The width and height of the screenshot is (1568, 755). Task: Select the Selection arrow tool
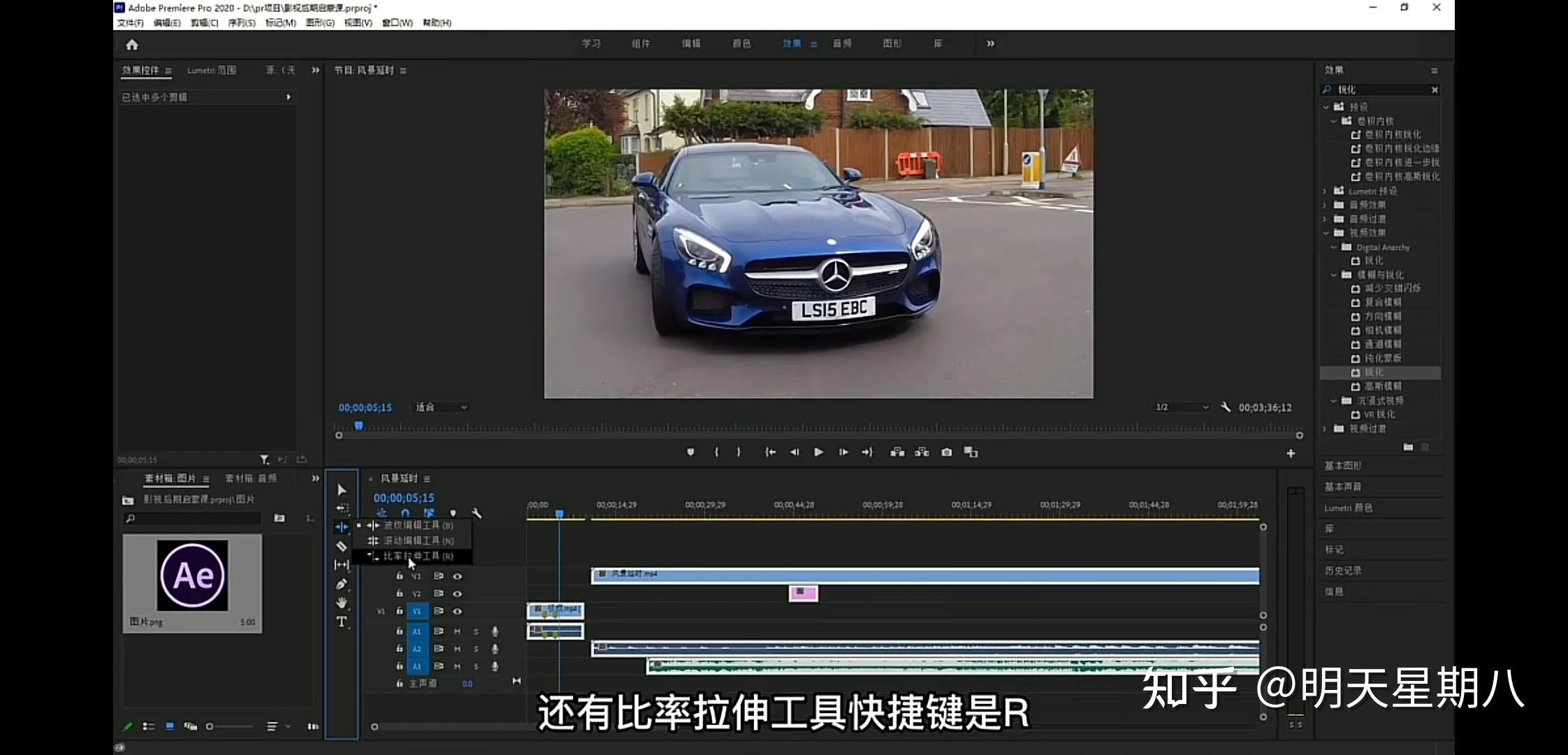[x=342, y=490]
